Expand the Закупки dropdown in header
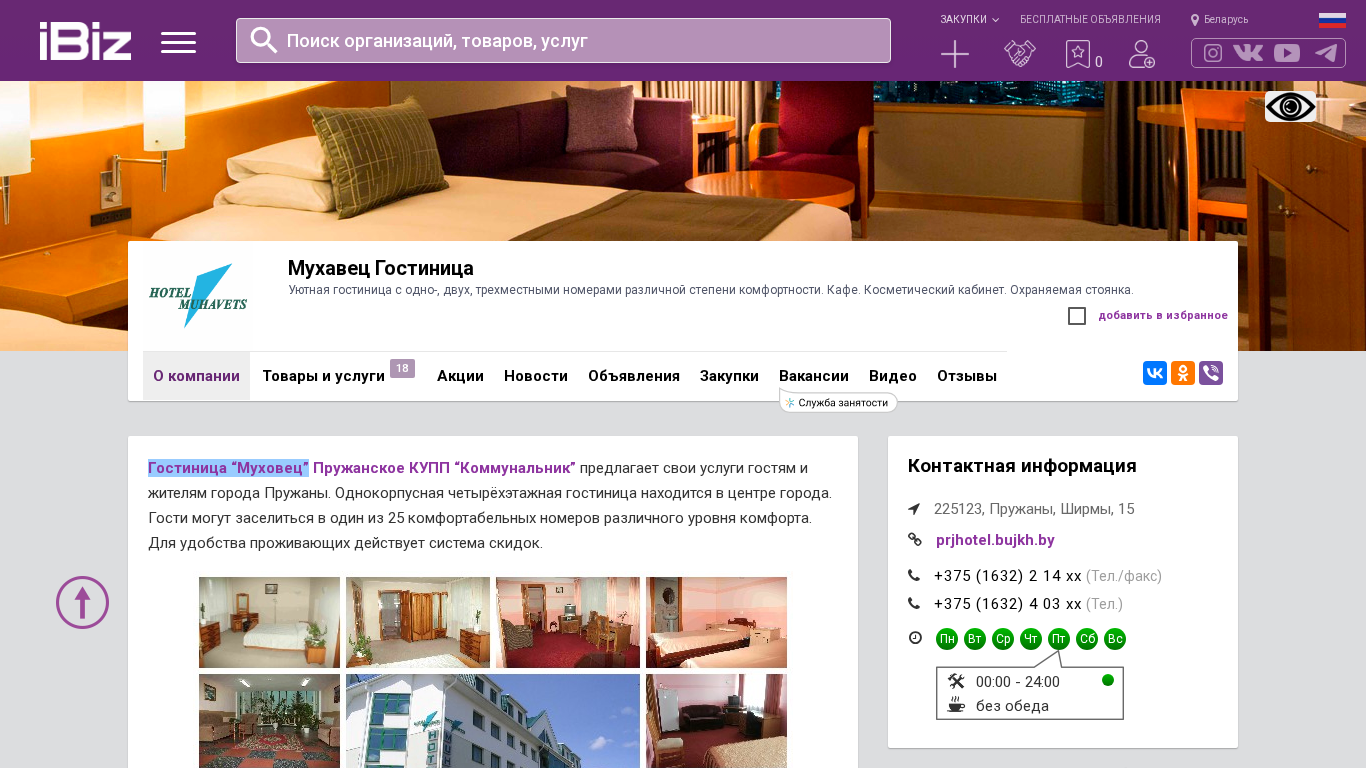The height and width of the screenshot is (768, 1366). click(x=969, y=19)
